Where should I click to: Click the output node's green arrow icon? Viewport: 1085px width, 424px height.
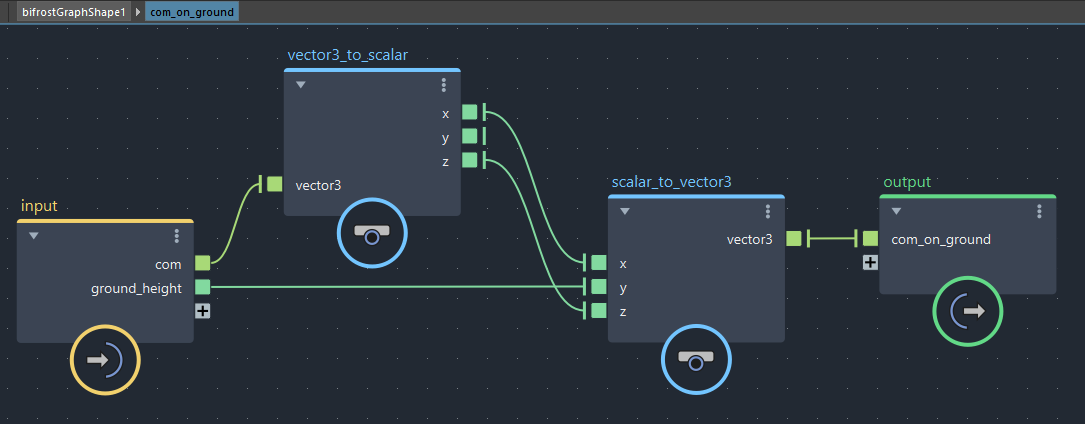[967, 311]
